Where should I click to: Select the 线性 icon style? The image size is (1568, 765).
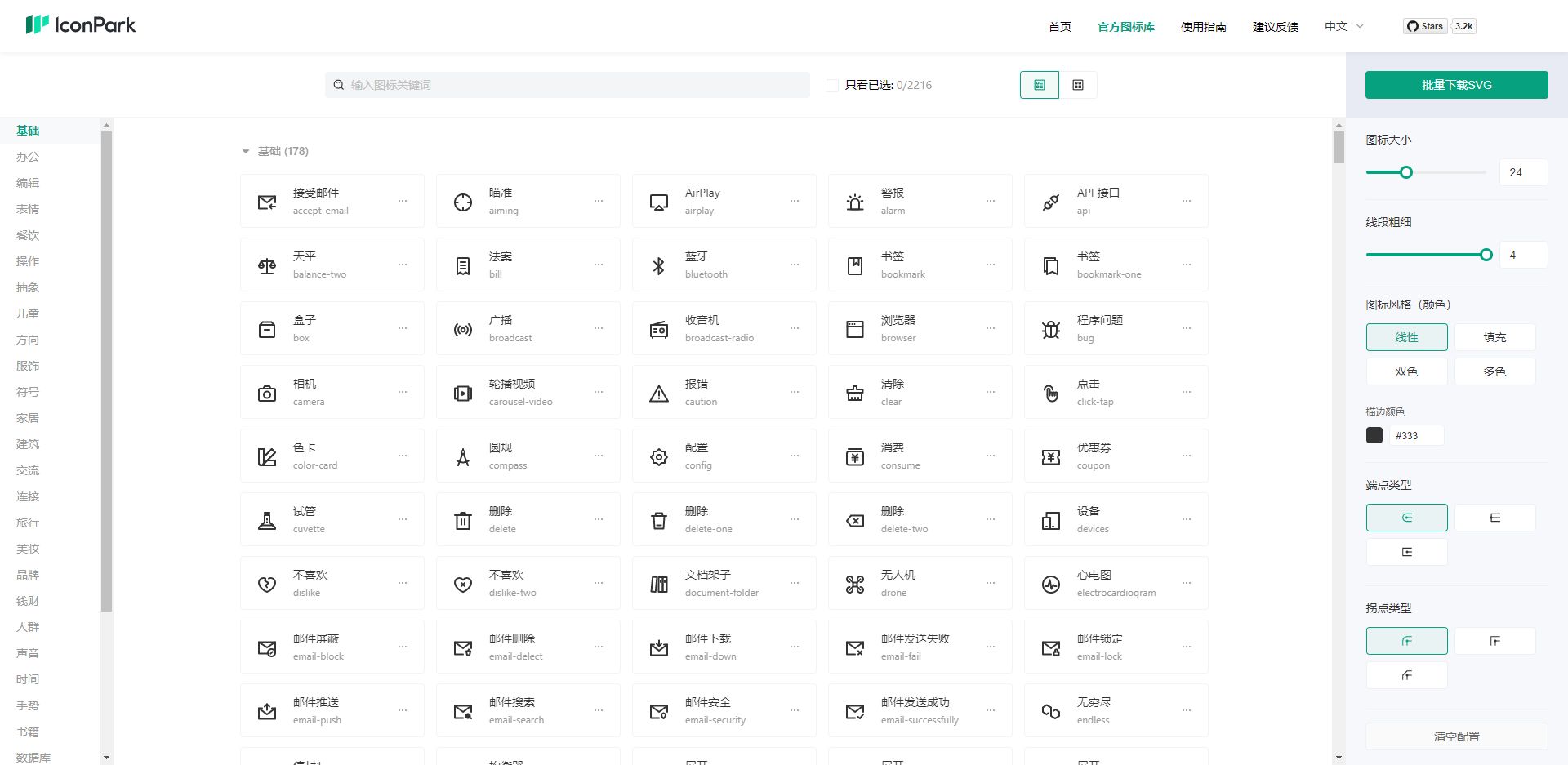(1406, 337)
